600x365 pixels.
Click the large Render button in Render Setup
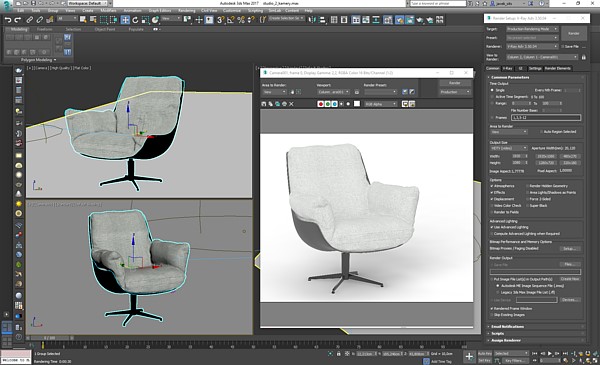click(x=574, y=33)
